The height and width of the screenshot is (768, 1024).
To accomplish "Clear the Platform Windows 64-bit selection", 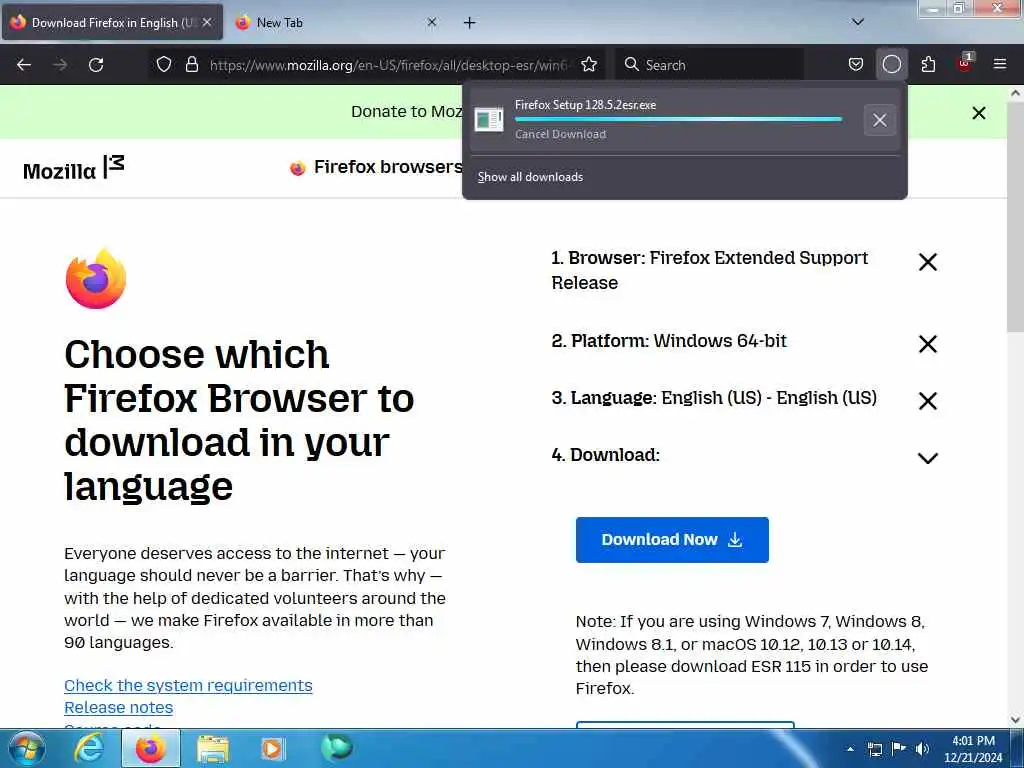I will (927, 344).
